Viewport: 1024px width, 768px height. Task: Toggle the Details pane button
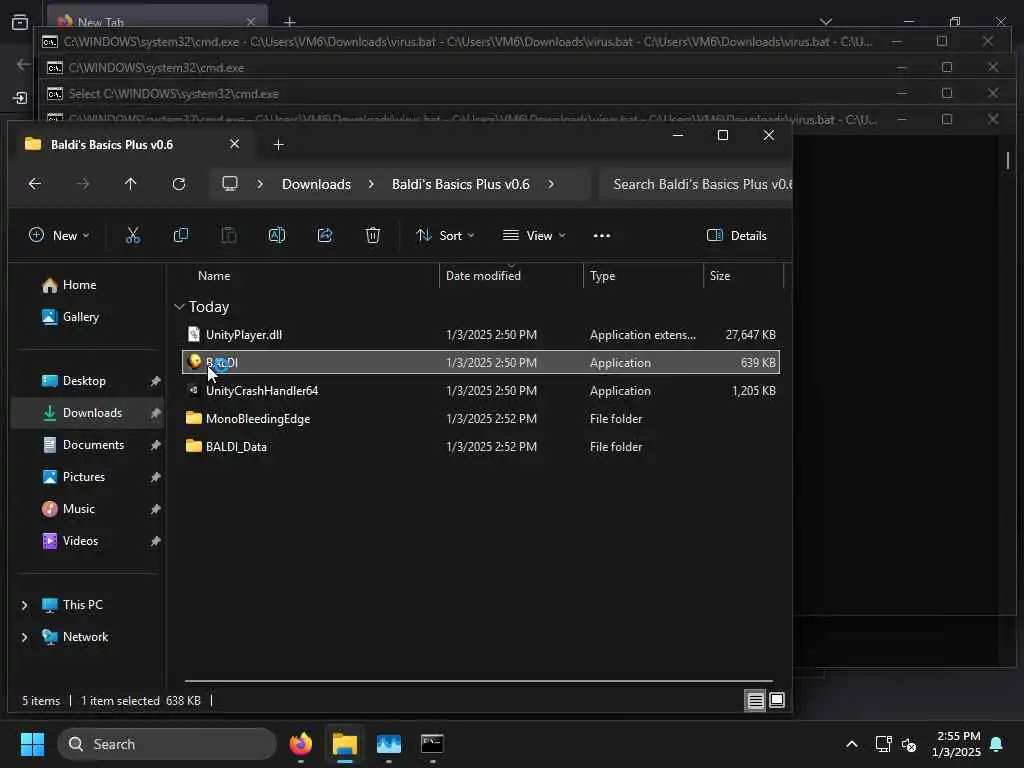(737, 236)
